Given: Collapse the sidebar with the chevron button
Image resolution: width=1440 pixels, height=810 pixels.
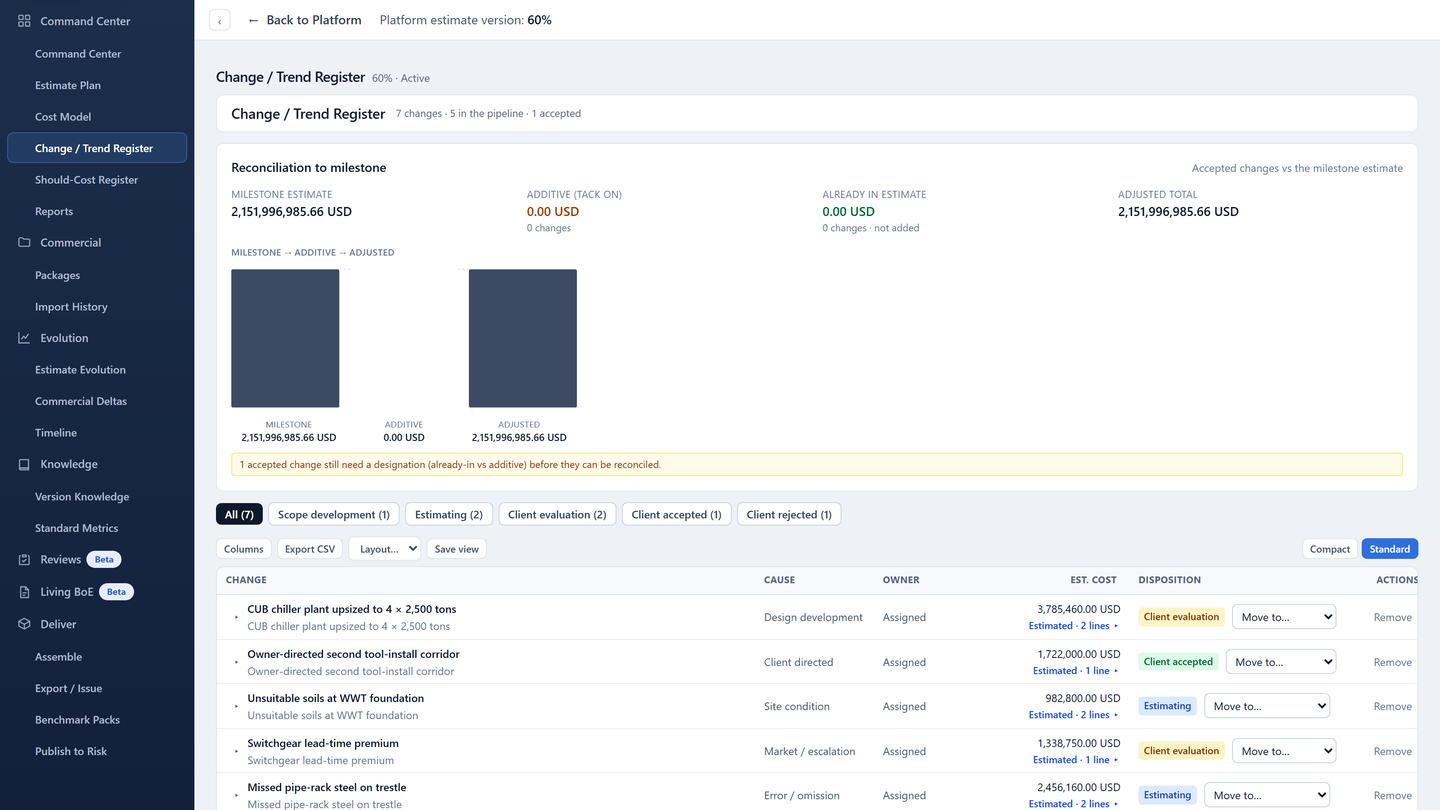Looking at the screenshot, I should [x=220, y=21].
